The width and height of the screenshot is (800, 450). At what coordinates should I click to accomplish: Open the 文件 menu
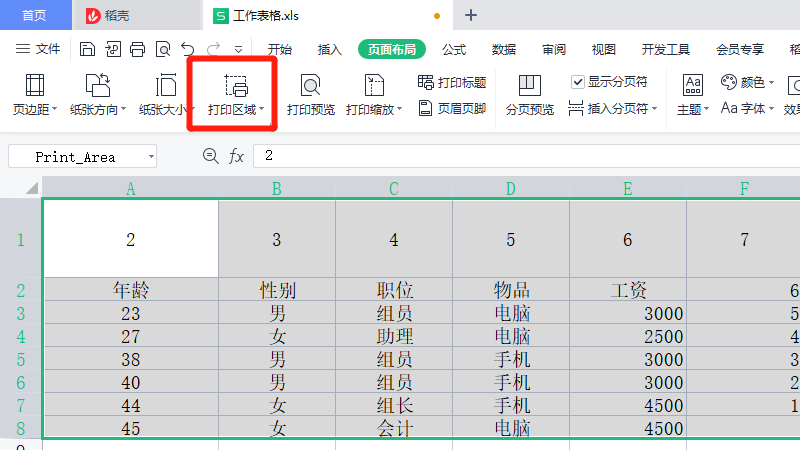(38, 49)
